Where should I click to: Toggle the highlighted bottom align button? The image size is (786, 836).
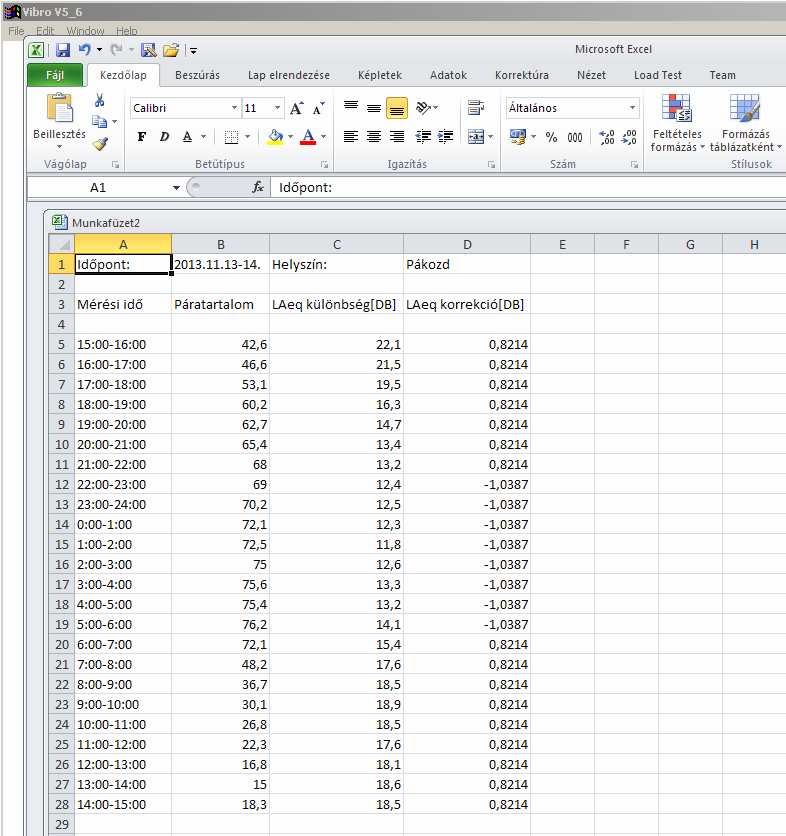point(397,108)
